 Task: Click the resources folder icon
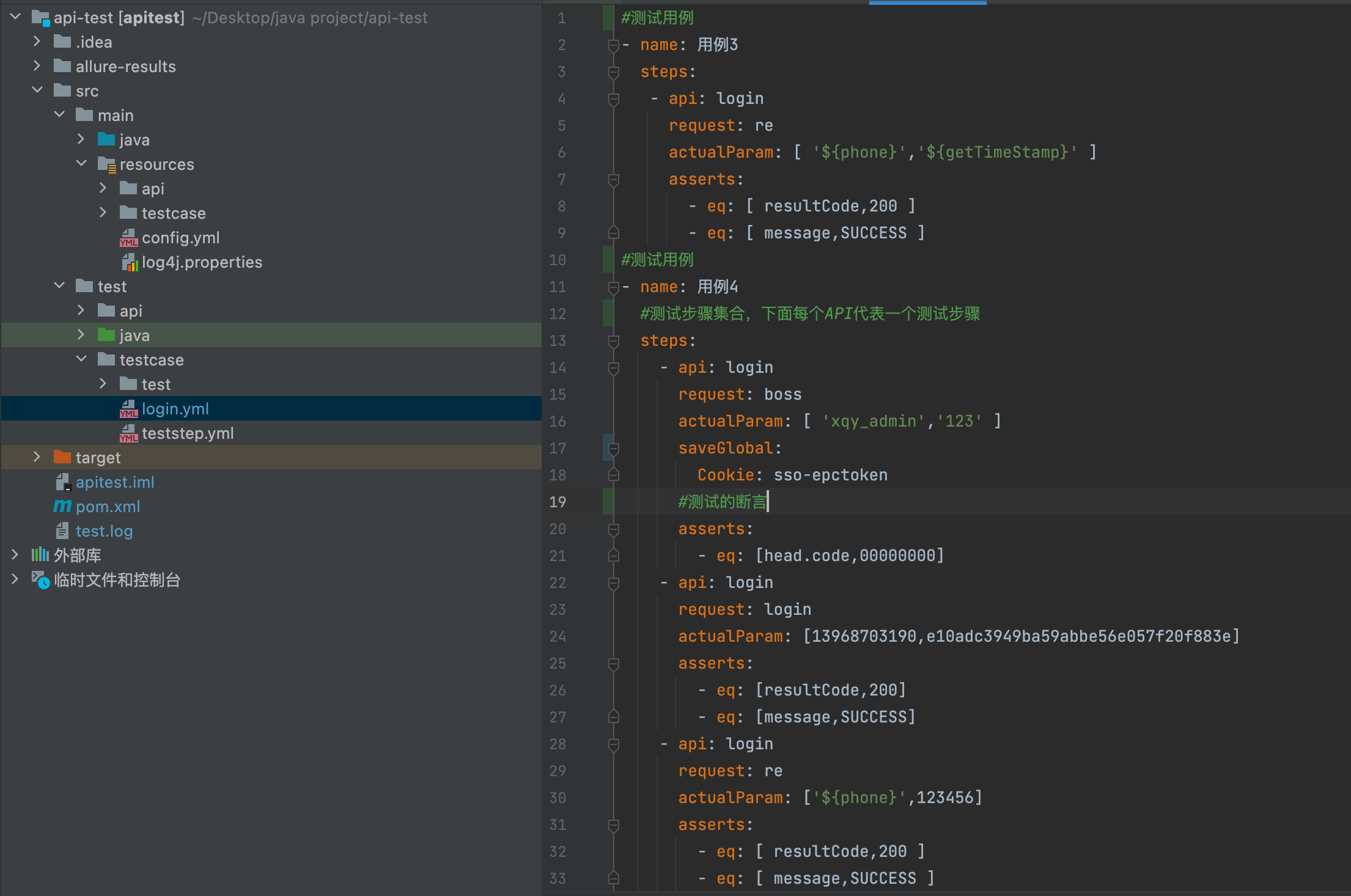tap(107, 164)
